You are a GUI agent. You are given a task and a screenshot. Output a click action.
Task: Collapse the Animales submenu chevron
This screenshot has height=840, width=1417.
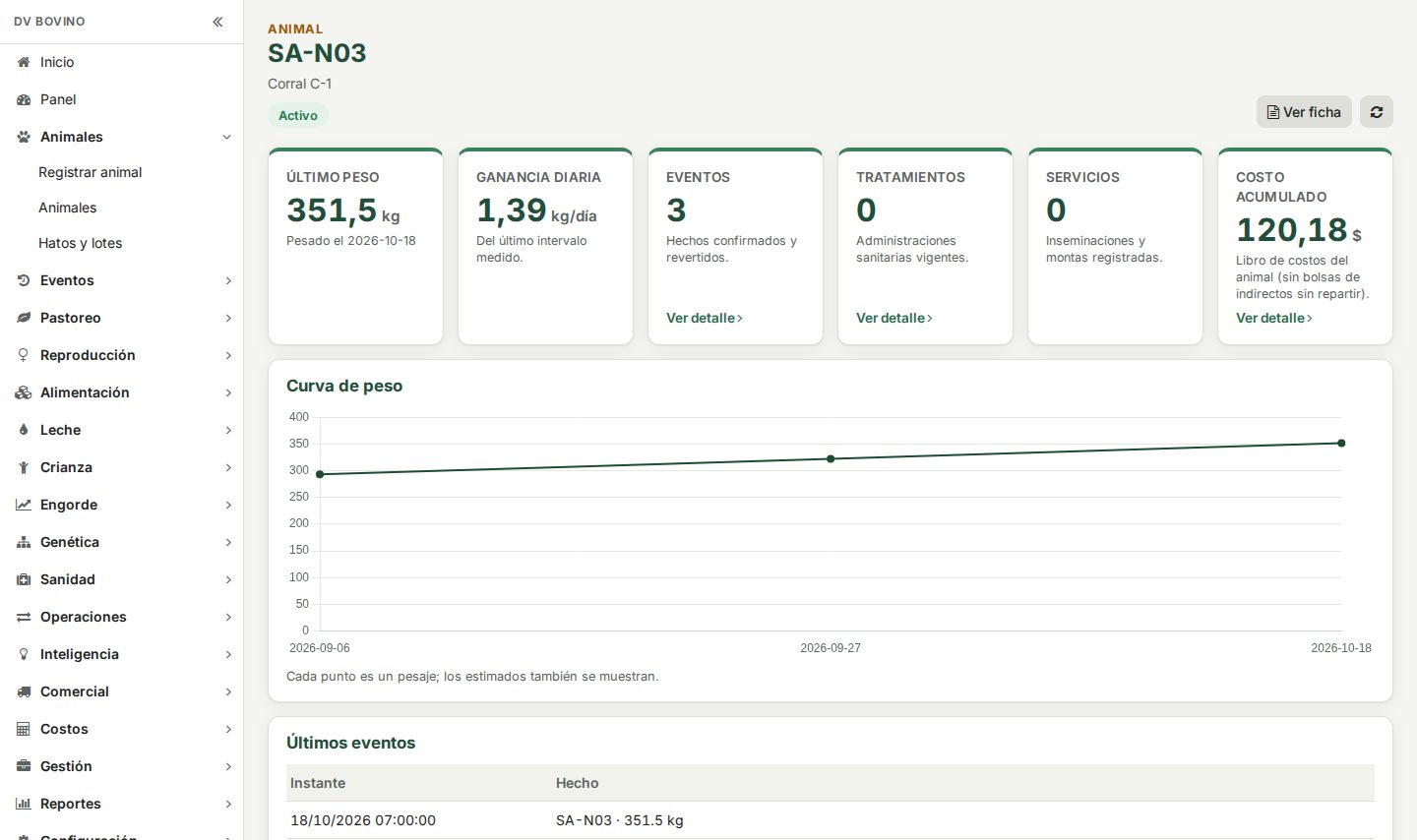pos(227,137)
